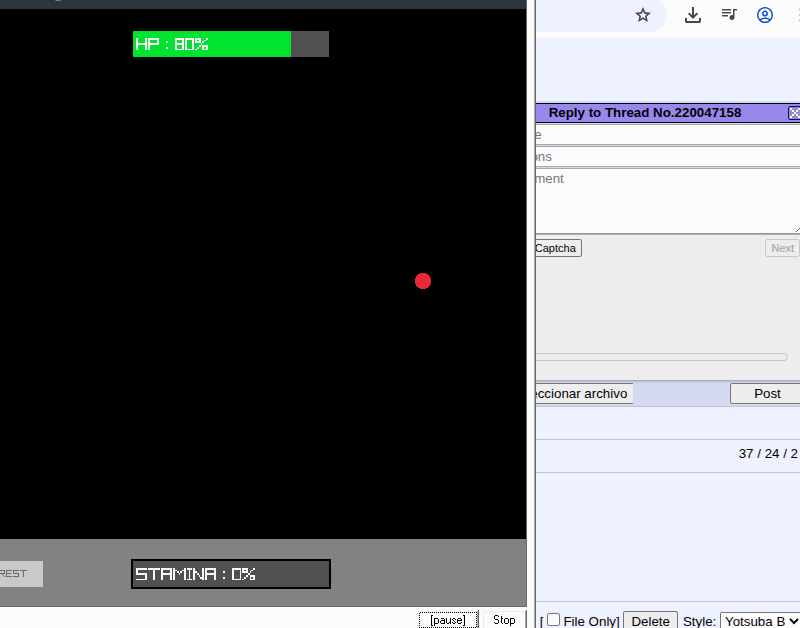The width and height of the screenshot is (800, 628).
Task: Click the greyed Next button
Action: tap(782, 248)
